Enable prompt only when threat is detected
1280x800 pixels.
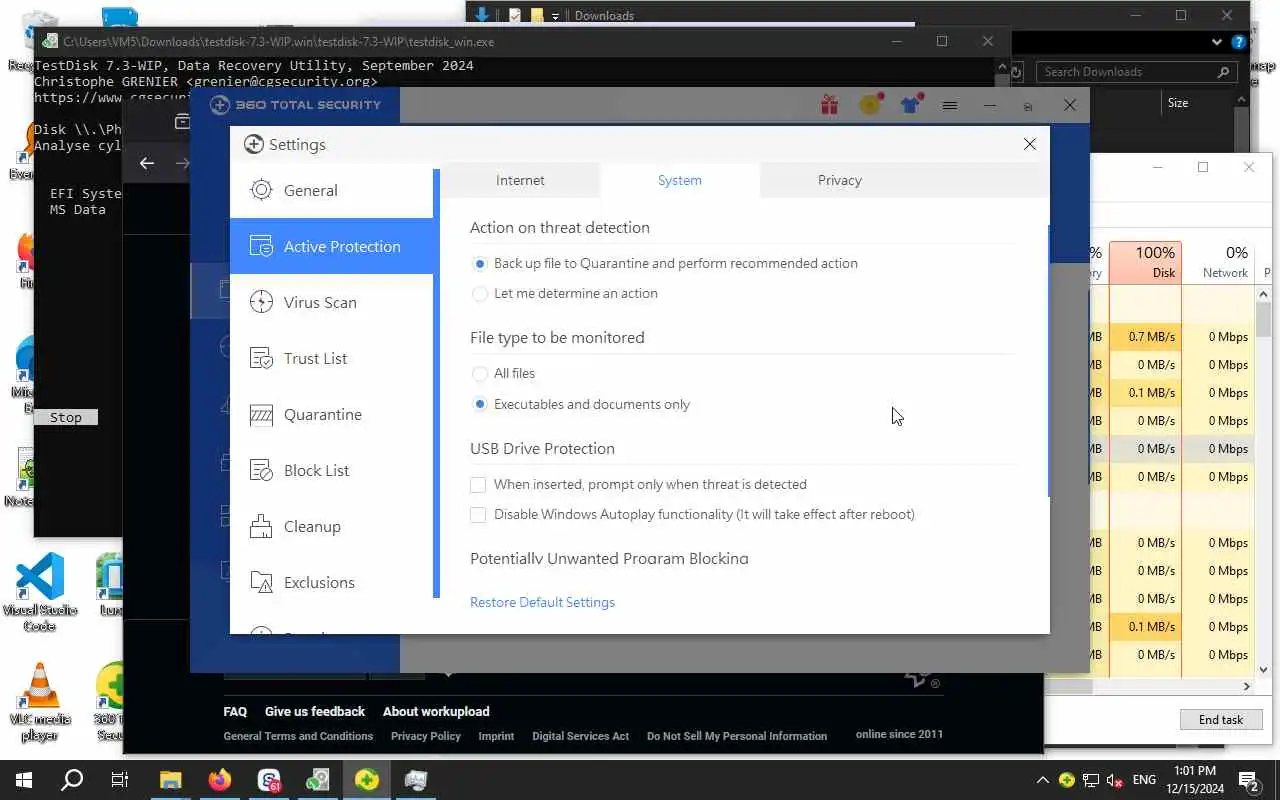[x=478, y=484]
